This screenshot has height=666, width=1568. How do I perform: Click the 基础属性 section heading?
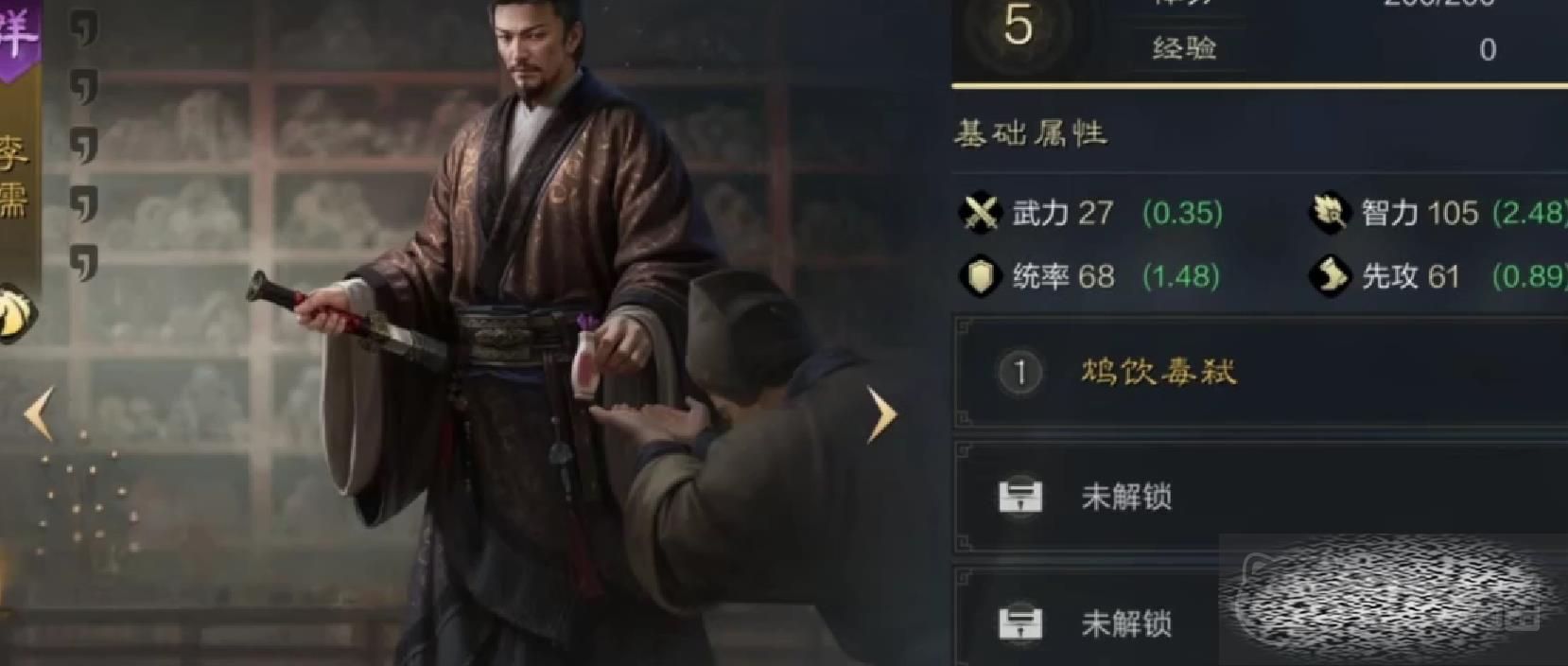point(1030,133)
